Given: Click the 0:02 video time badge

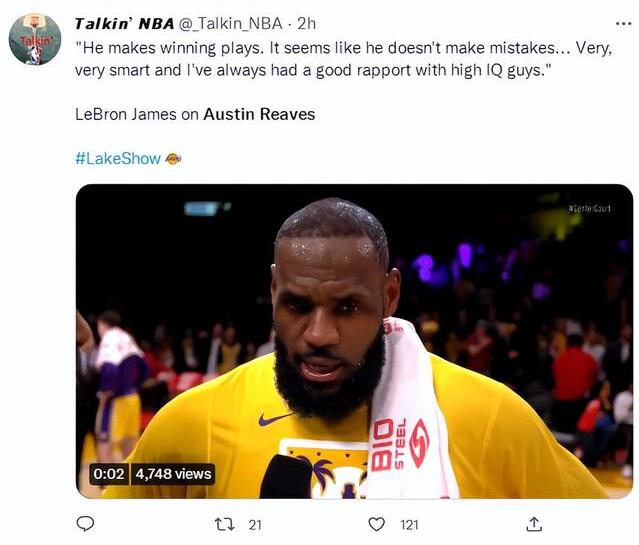Looking at the screenshot, I should pyautogui.click(x=107, y=473).
